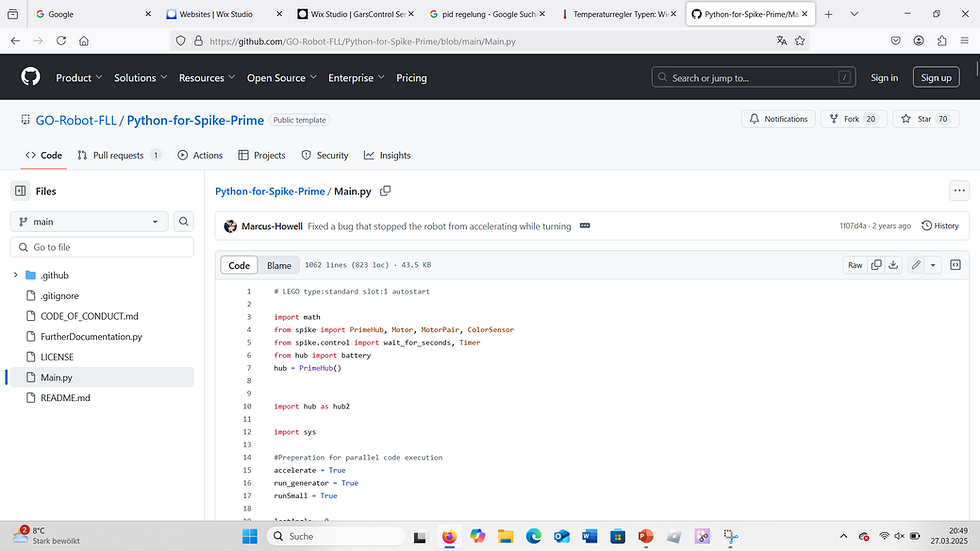Bookmark this page star icon
This screenshot has height=551, width=980.
[800, 41]
